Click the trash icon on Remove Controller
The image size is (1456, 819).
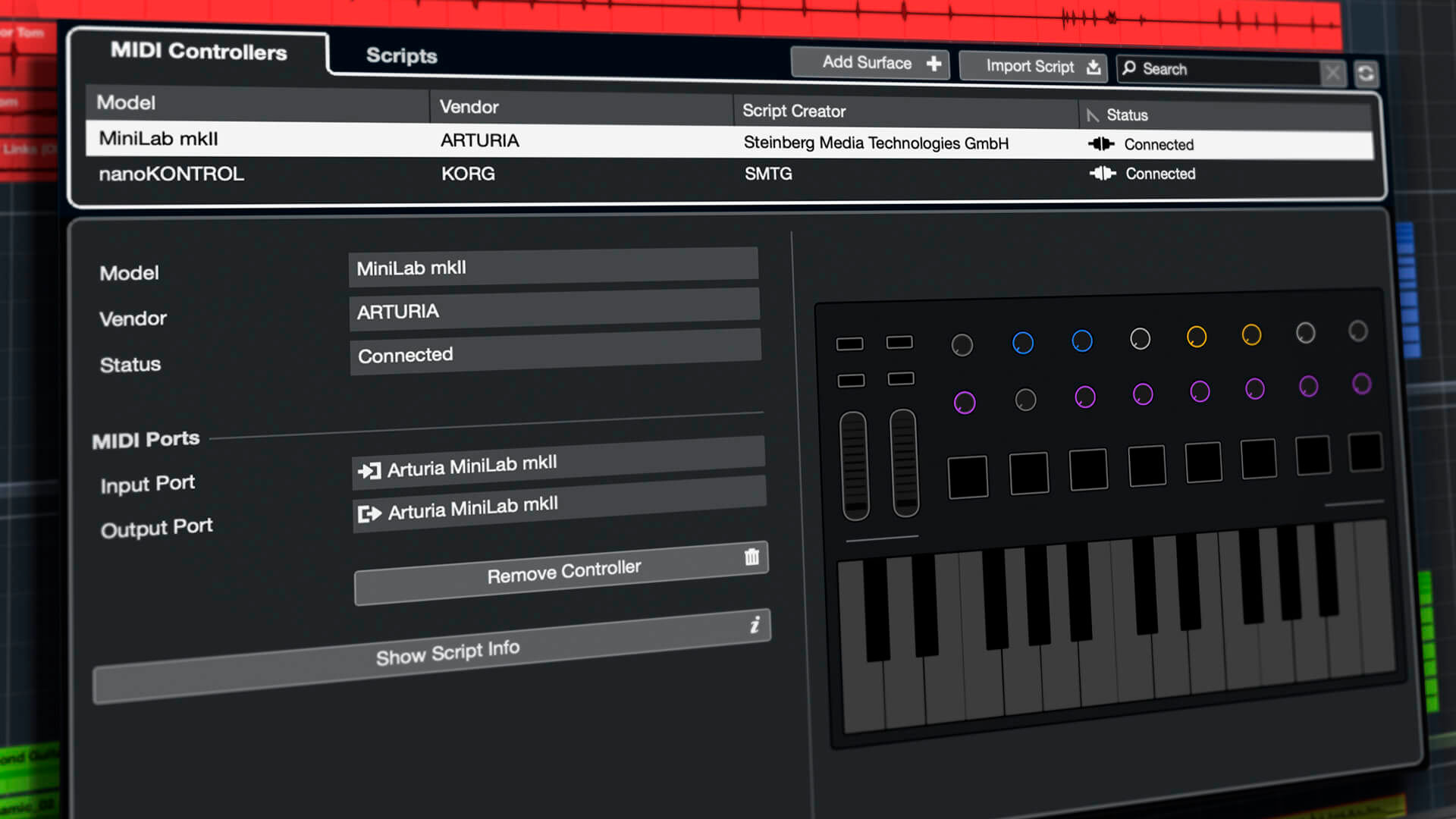point(752,557)
